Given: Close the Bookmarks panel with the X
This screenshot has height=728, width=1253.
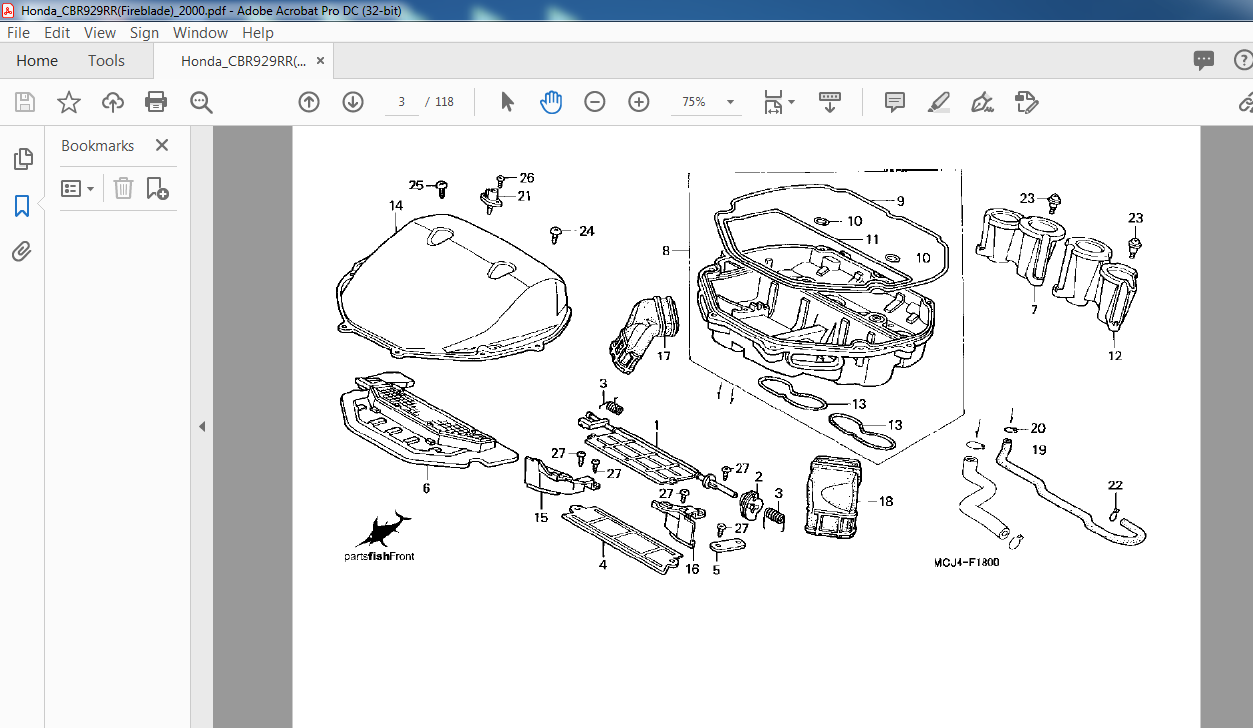Looking at the screenshot, I should (162, 145).
